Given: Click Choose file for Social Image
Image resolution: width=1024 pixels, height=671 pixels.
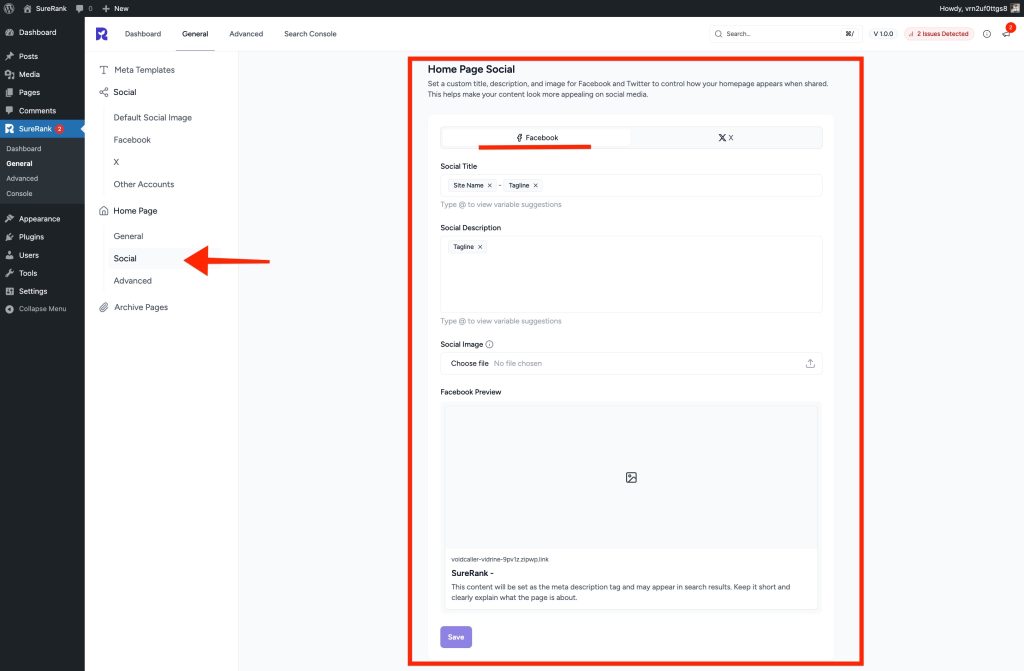Looking at the screenshot, I should [470, 364].
